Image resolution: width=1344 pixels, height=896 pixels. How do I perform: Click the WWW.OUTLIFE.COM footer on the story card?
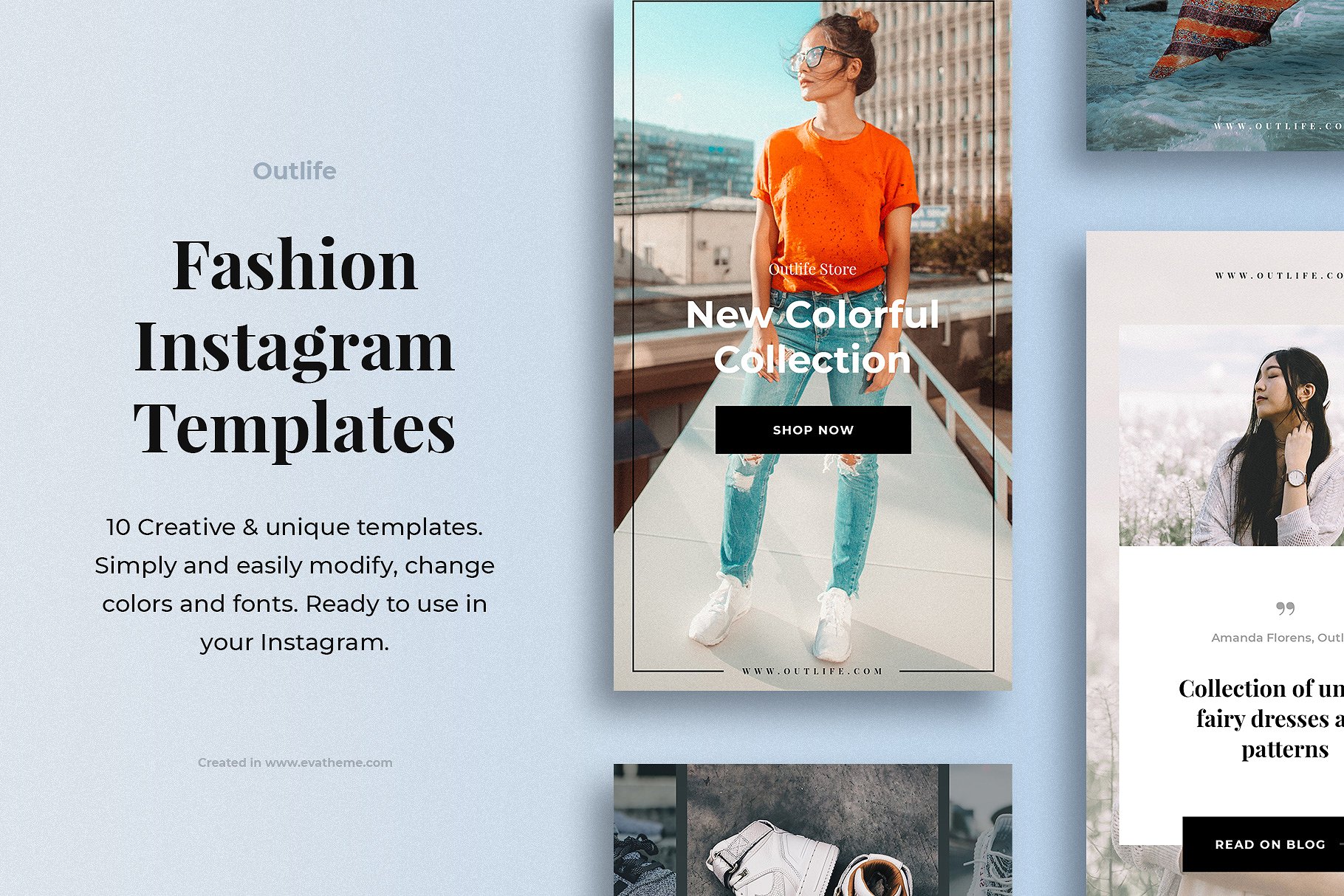click(x=812, y=671)
